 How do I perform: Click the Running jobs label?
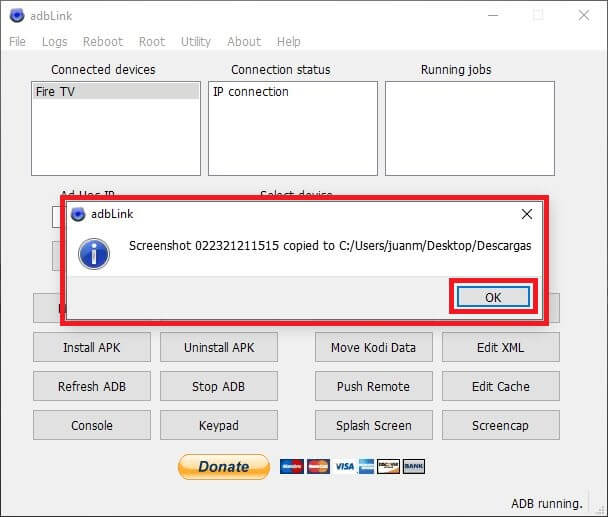pyautogui.click(x=456, y=69)
